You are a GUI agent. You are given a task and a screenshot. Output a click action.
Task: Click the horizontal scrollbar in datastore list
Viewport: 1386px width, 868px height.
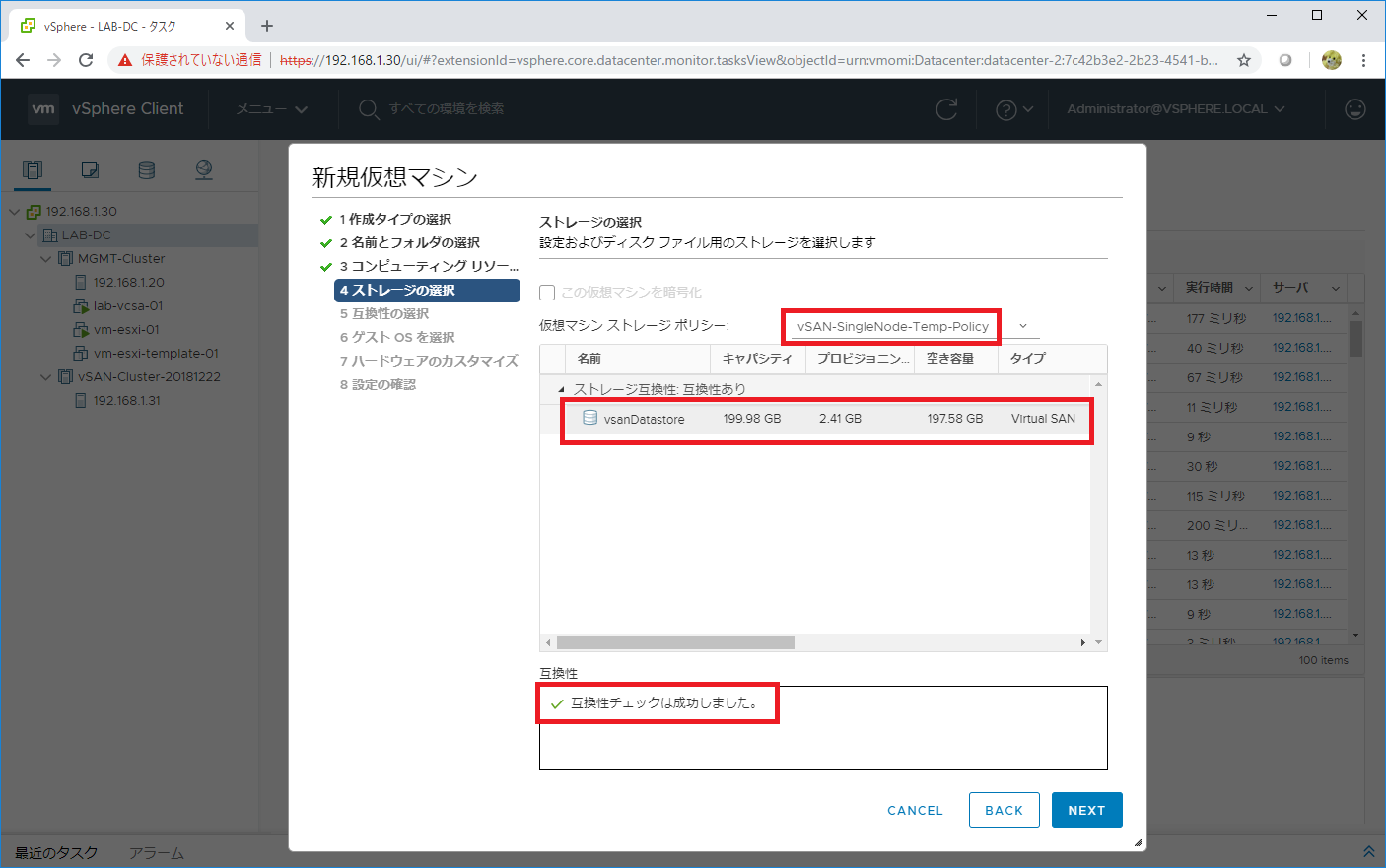675,642
